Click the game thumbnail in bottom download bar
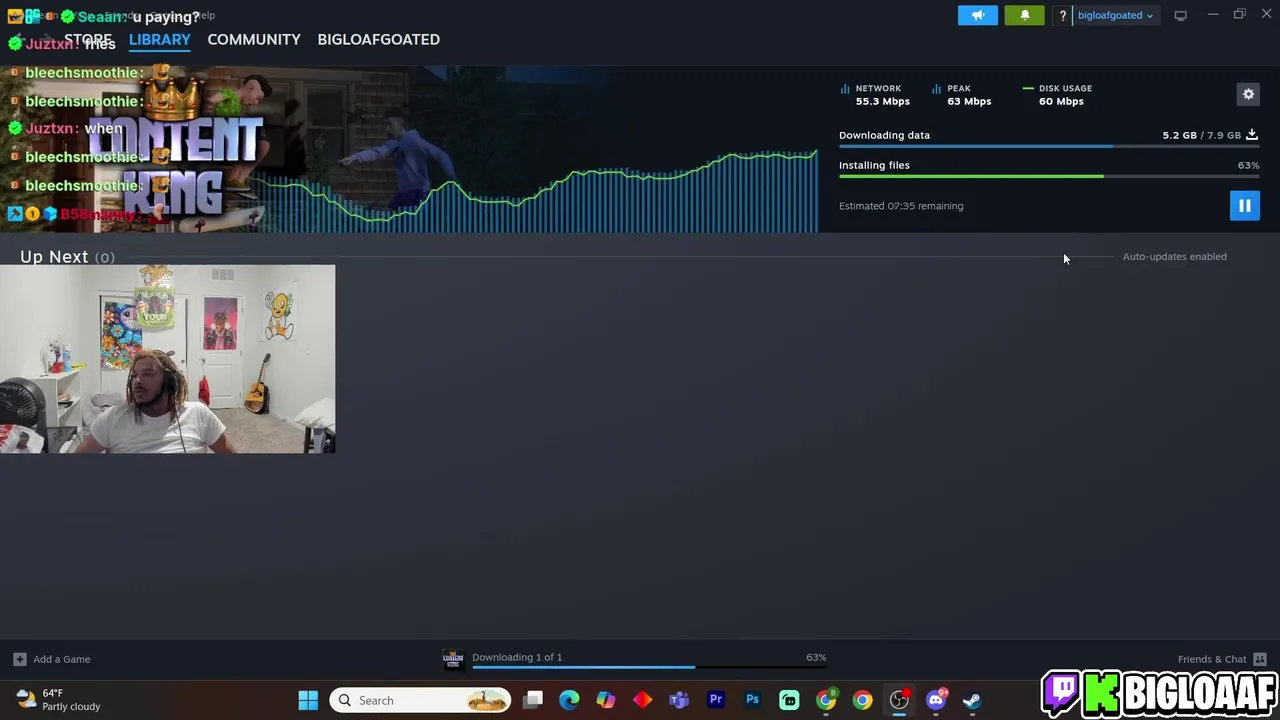The width and height of the screenshot is (1280, 720). (453, 658)
